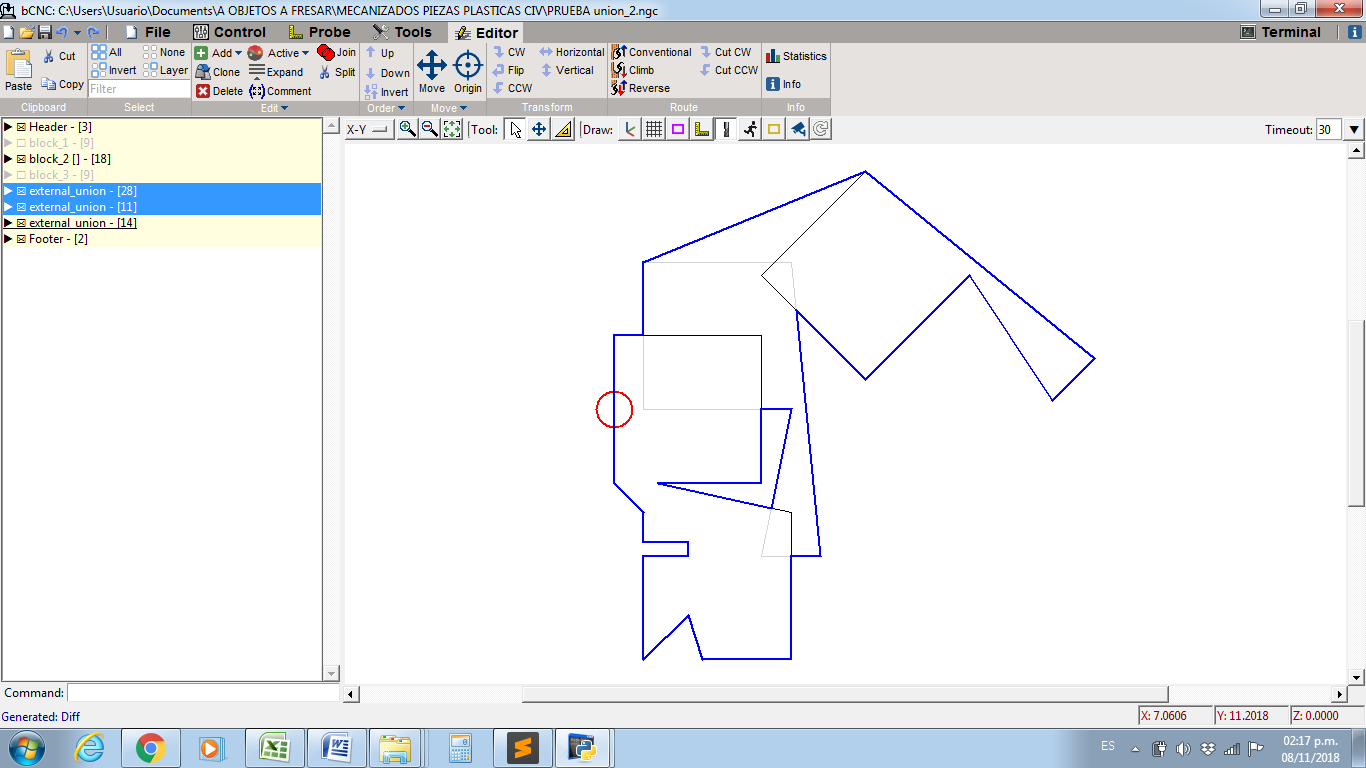
Task: Zoom in on the canvas
Action: 408,129
